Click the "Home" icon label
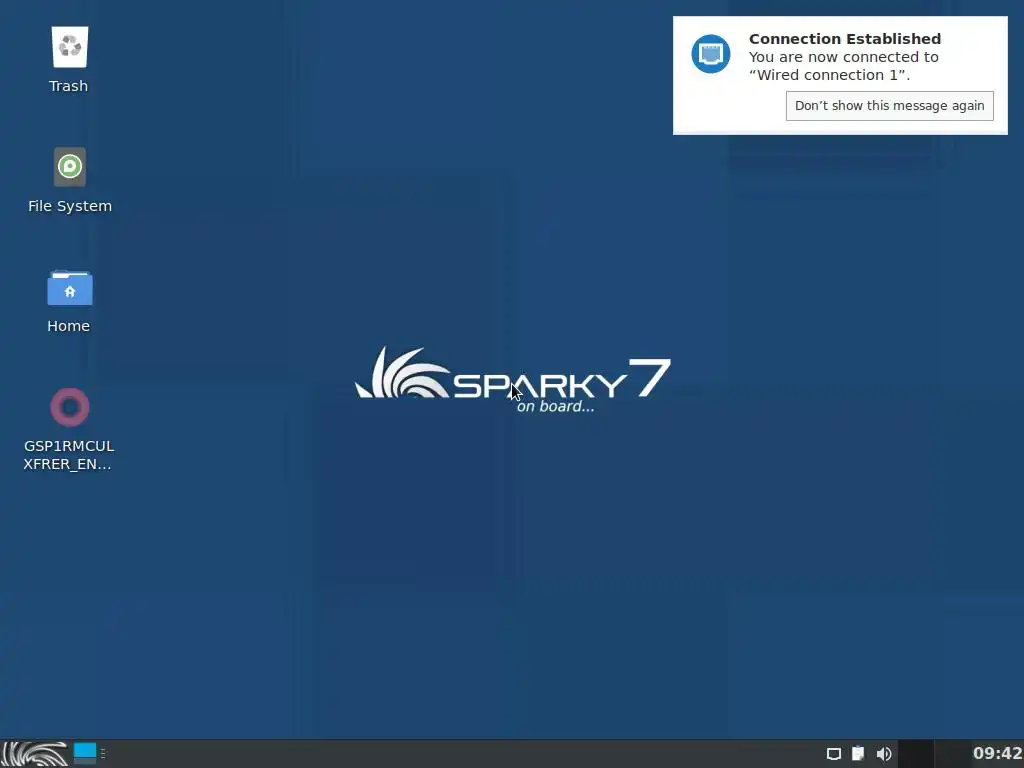1024x768 pixels. pos(69,326)
